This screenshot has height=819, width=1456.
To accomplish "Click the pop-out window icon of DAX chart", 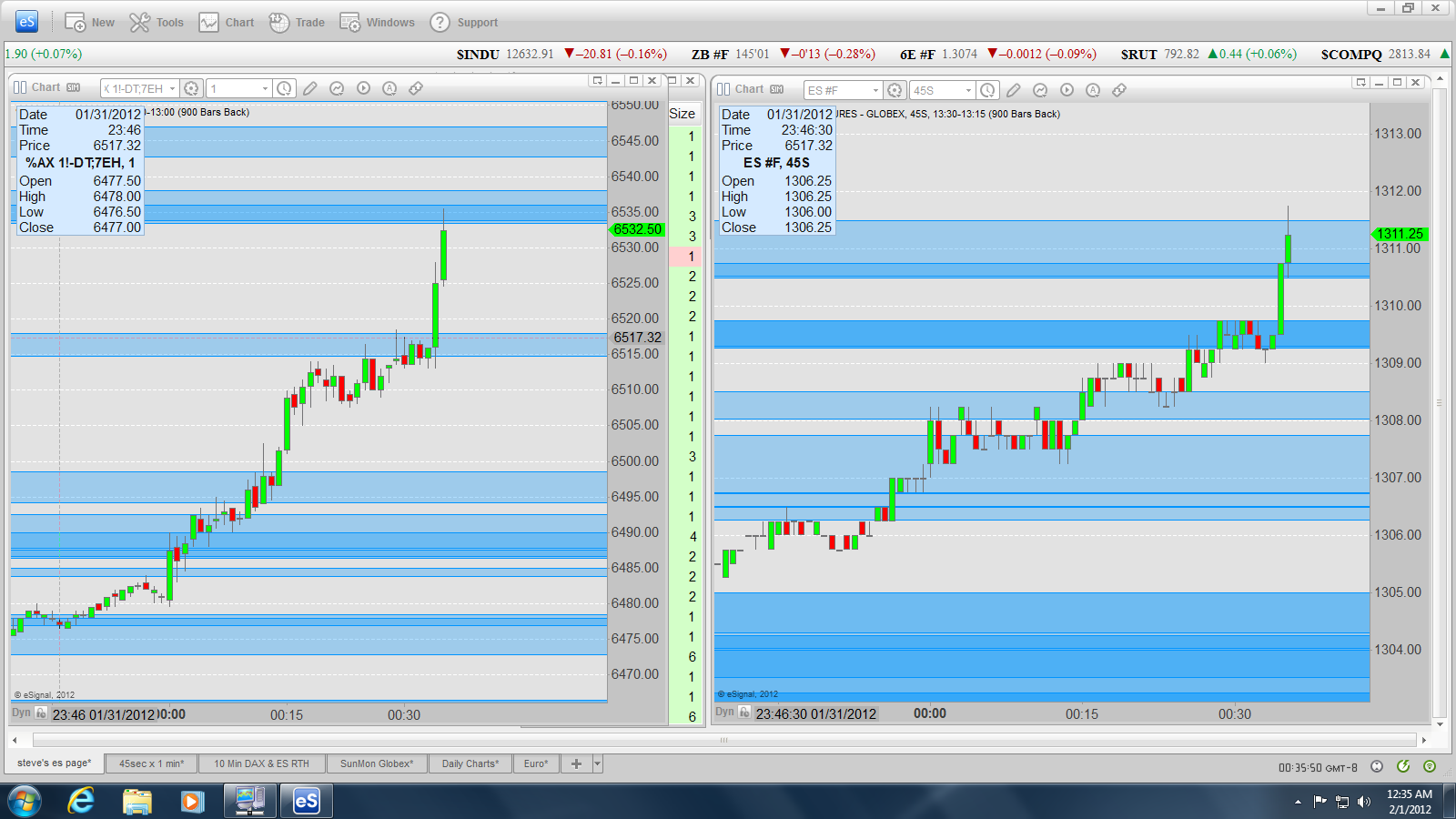I will tap(598, 81).
